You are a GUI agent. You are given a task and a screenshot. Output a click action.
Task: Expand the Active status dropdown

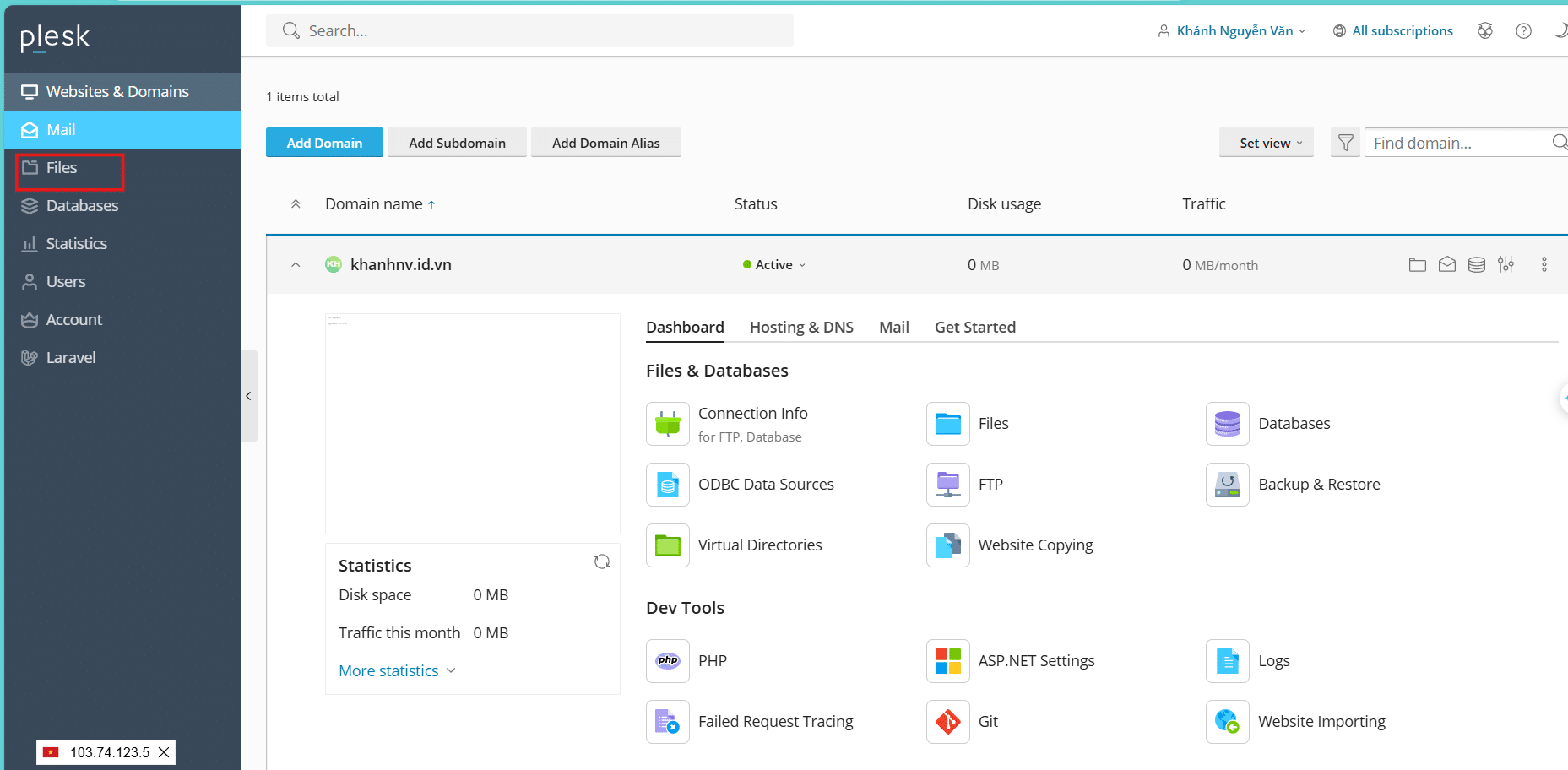click(x=774, y=265)
